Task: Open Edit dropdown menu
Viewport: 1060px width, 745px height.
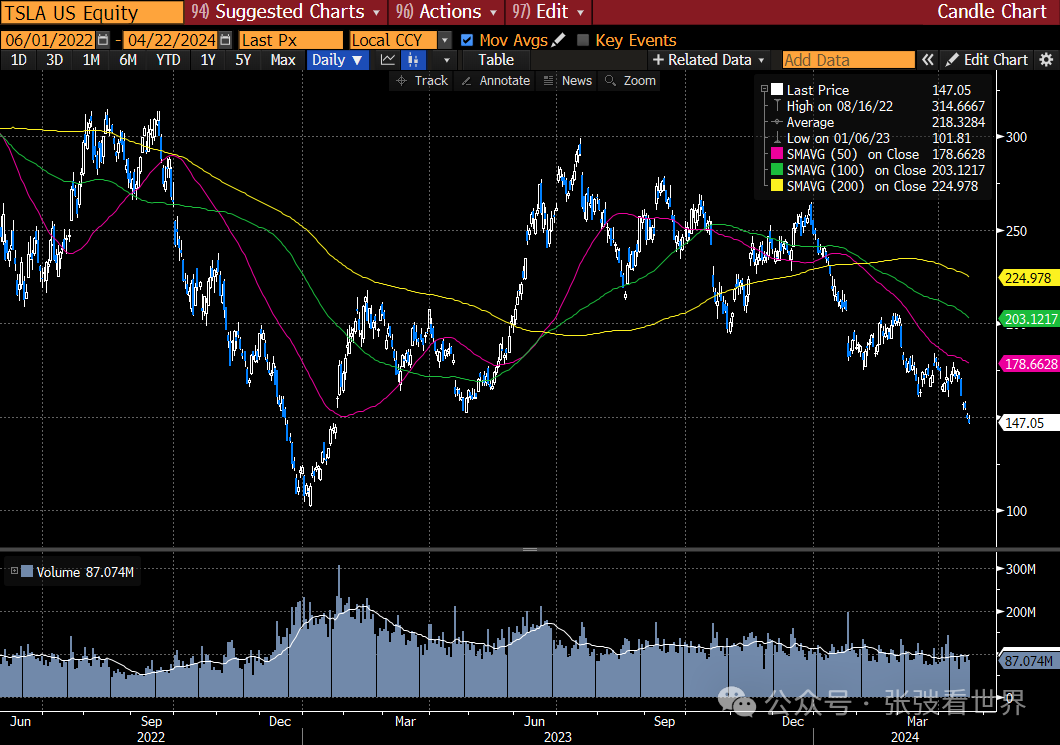Action: point(548,11)
